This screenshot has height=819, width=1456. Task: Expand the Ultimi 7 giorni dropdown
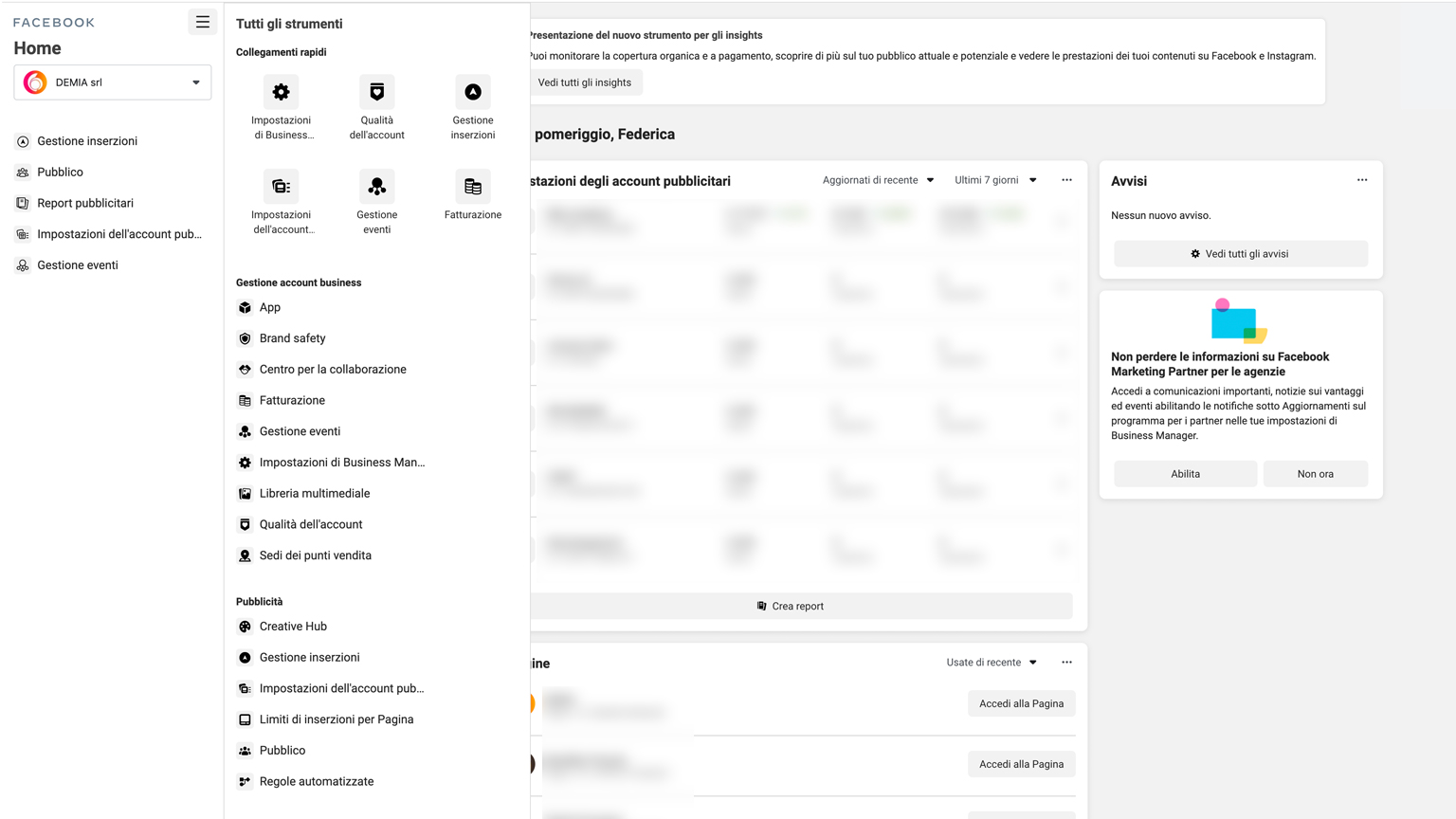pos(994,180)
